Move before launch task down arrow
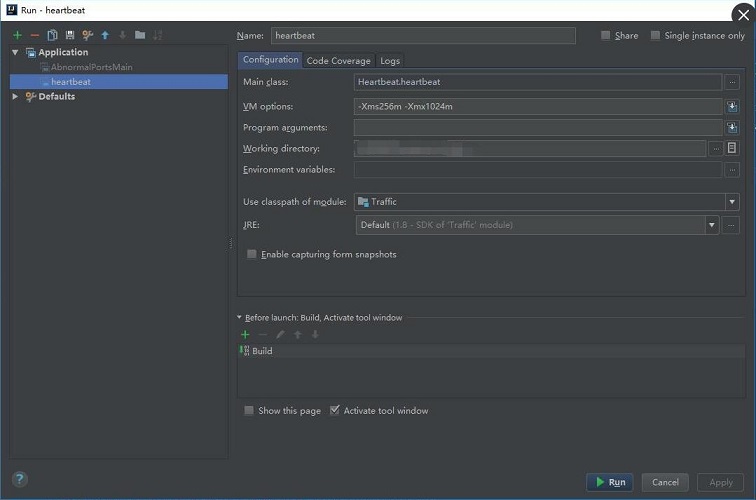This screenshot has height=500, width=756. [x=315, y=335]
